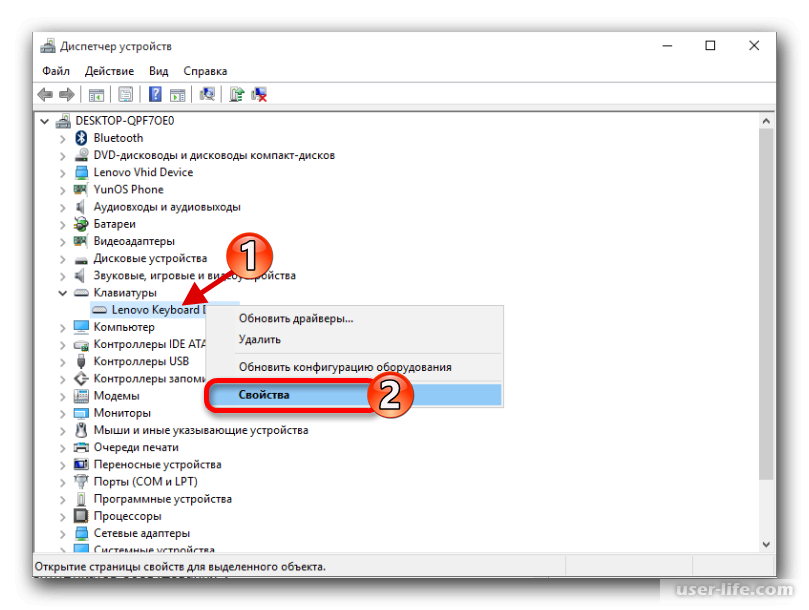This screenshot has width=809, height=610.
Task: Expand the Lenovo Vhid Device category
Action: [x=62, y=173]
